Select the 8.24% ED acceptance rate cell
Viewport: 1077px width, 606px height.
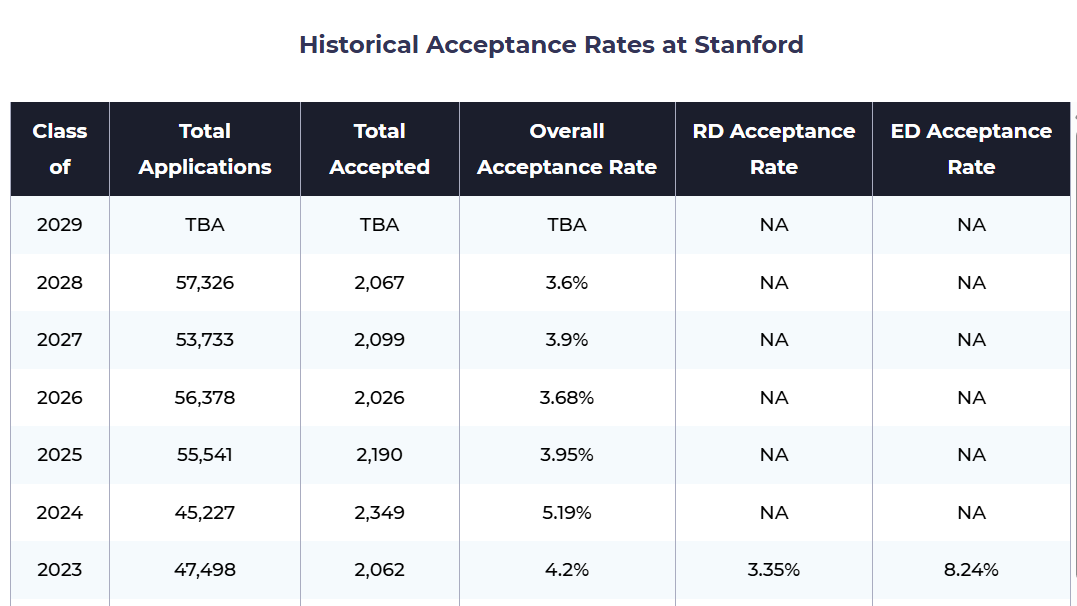971,570
